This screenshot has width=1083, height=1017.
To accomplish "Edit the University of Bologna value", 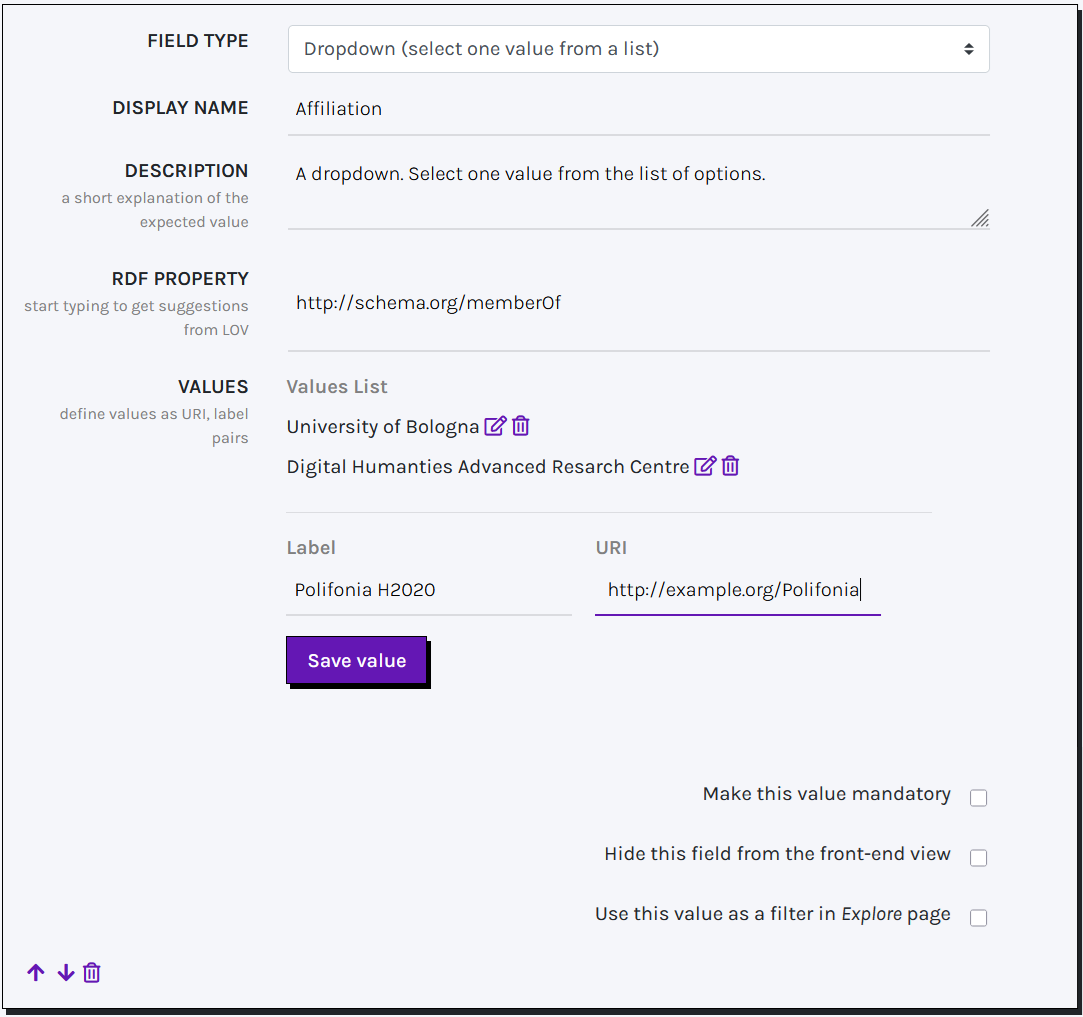I will 495,427.
